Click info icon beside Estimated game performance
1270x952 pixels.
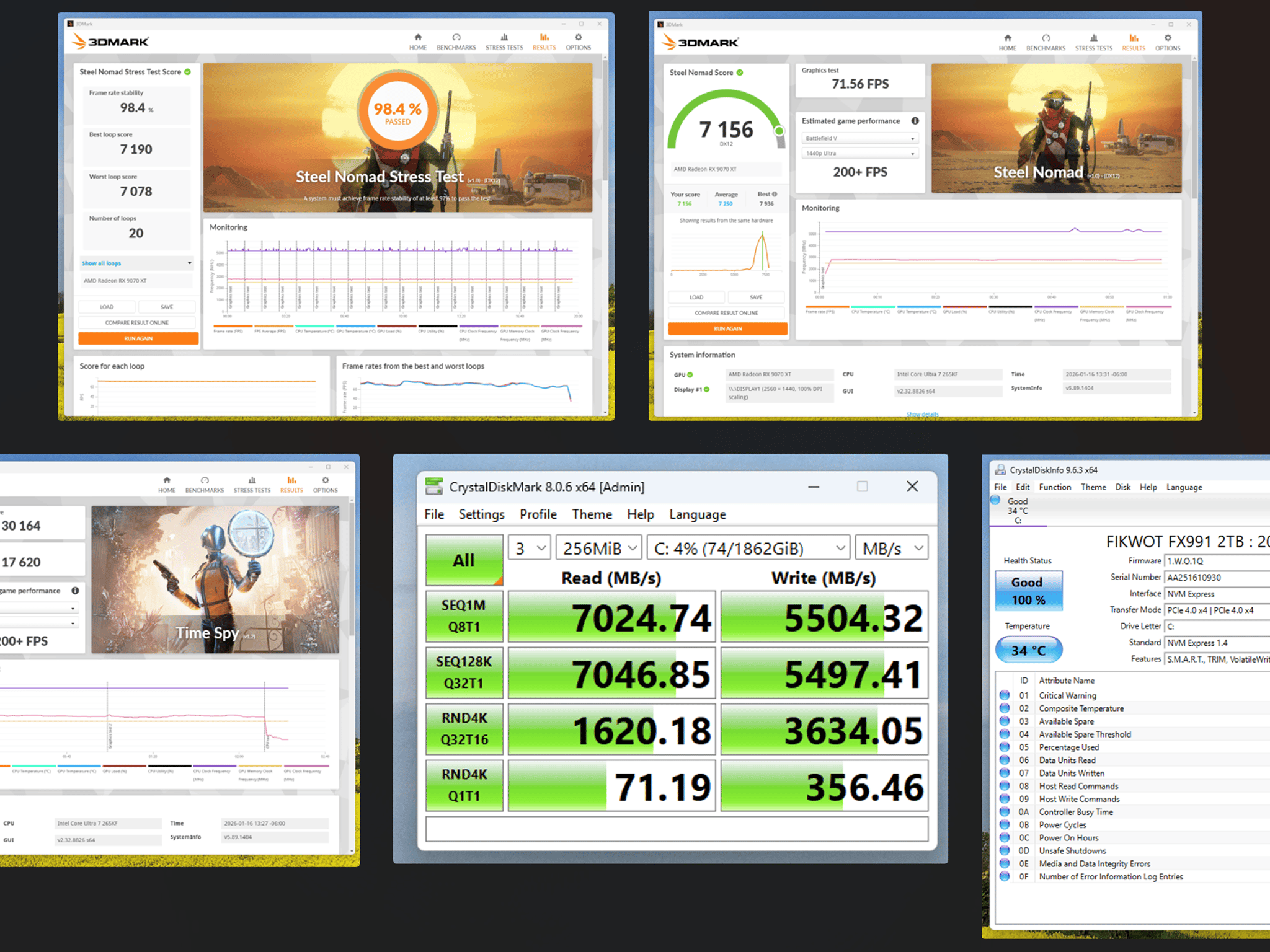click(915, 121)
